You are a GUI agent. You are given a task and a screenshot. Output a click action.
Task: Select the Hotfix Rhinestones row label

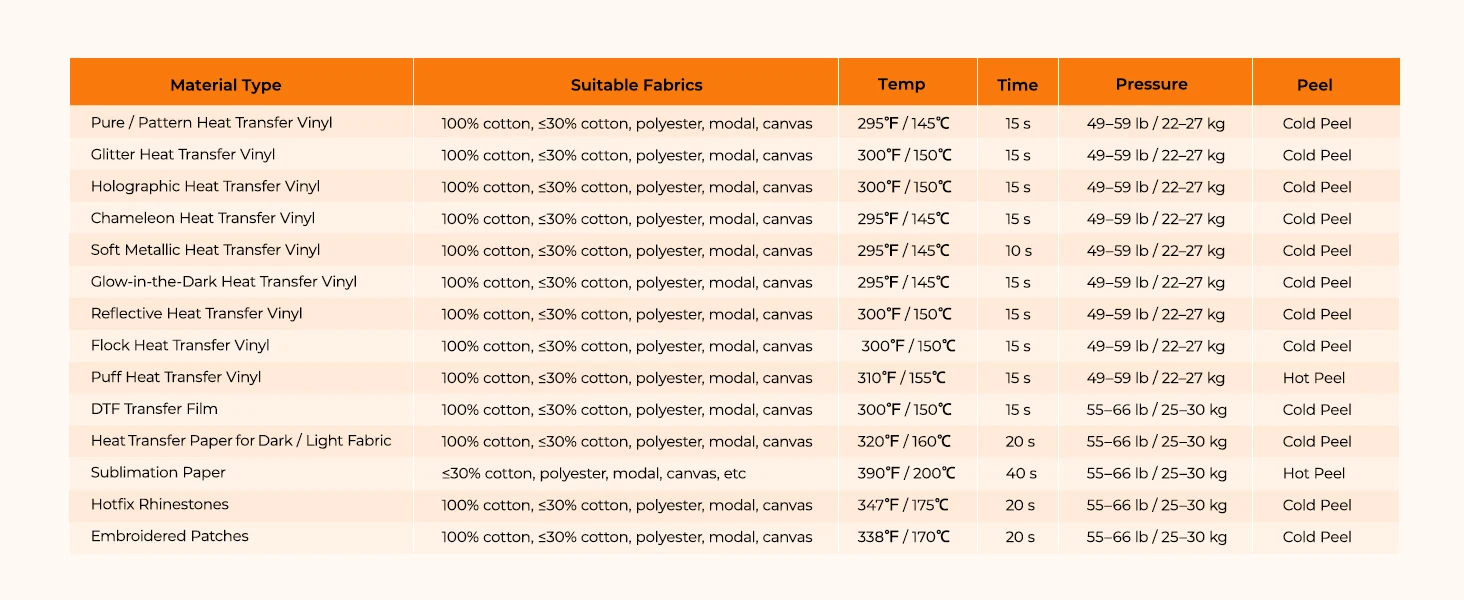click(159, 504)
